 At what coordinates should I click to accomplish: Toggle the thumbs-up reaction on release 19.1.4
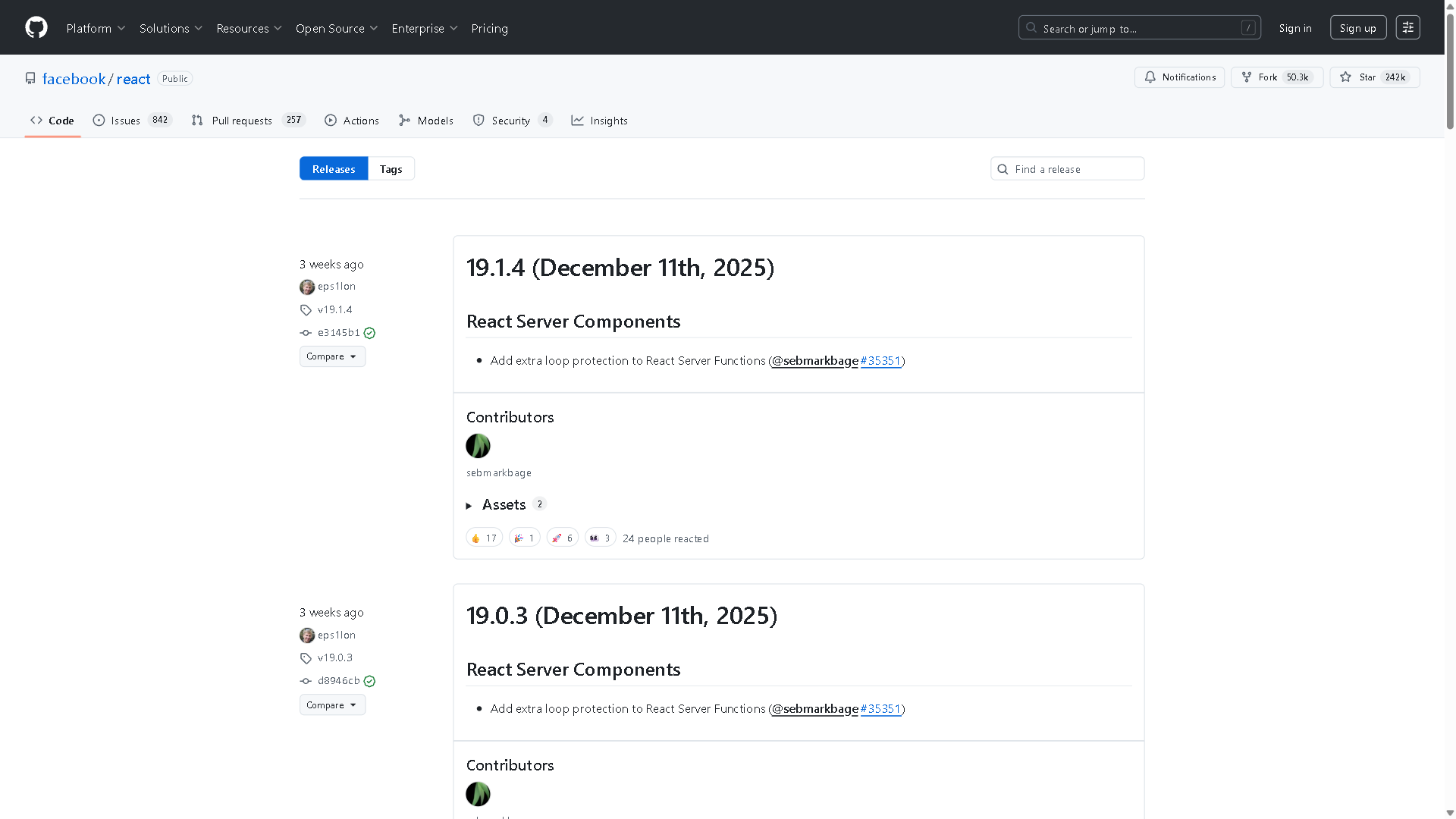pyautogui.click(x=484, y=537)
